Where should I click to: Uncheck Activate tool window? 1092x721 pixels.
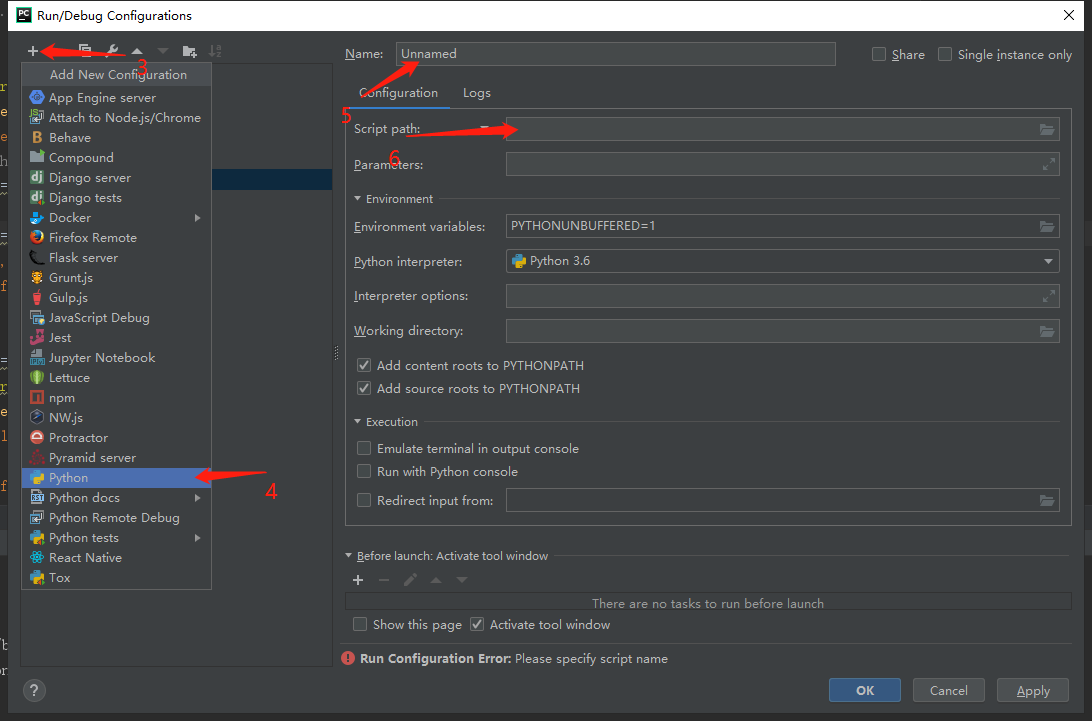(x=477, y=625)
